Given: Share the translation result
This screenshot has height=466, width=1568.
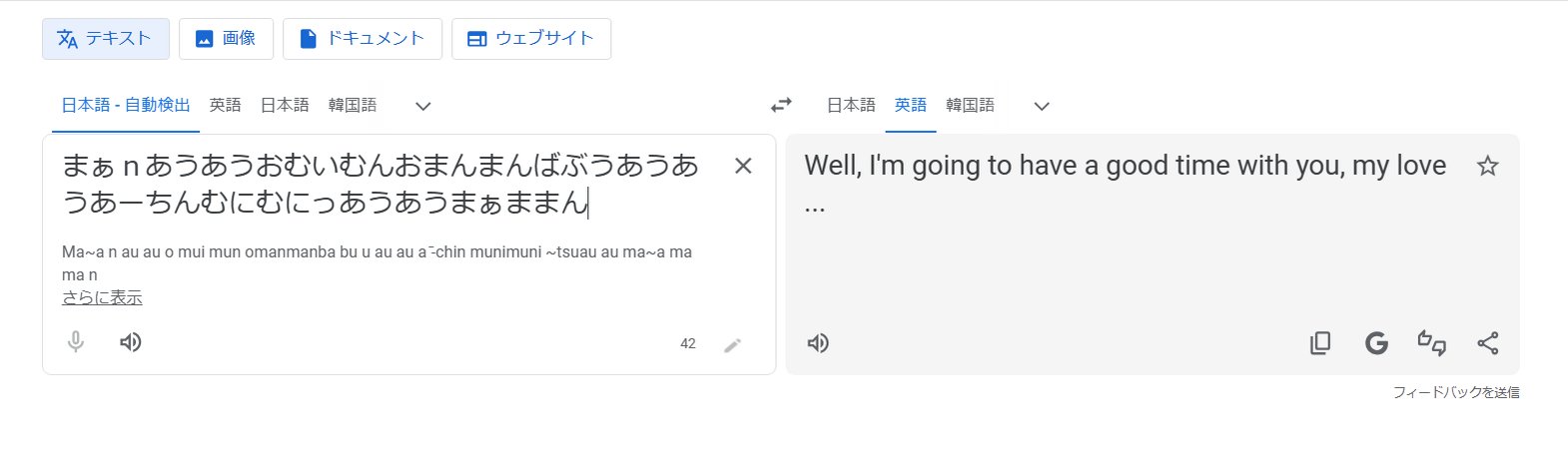Looking at the screenshot, I should pos(1487,343).
